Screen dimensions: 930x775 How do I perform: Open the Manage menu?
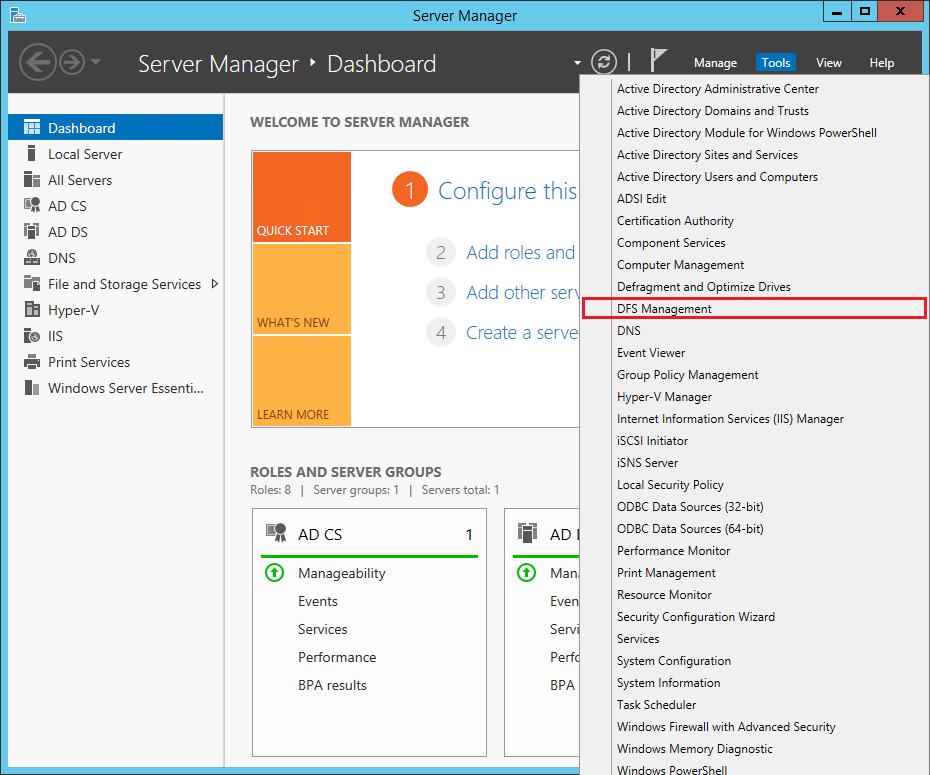click(715, 62)
